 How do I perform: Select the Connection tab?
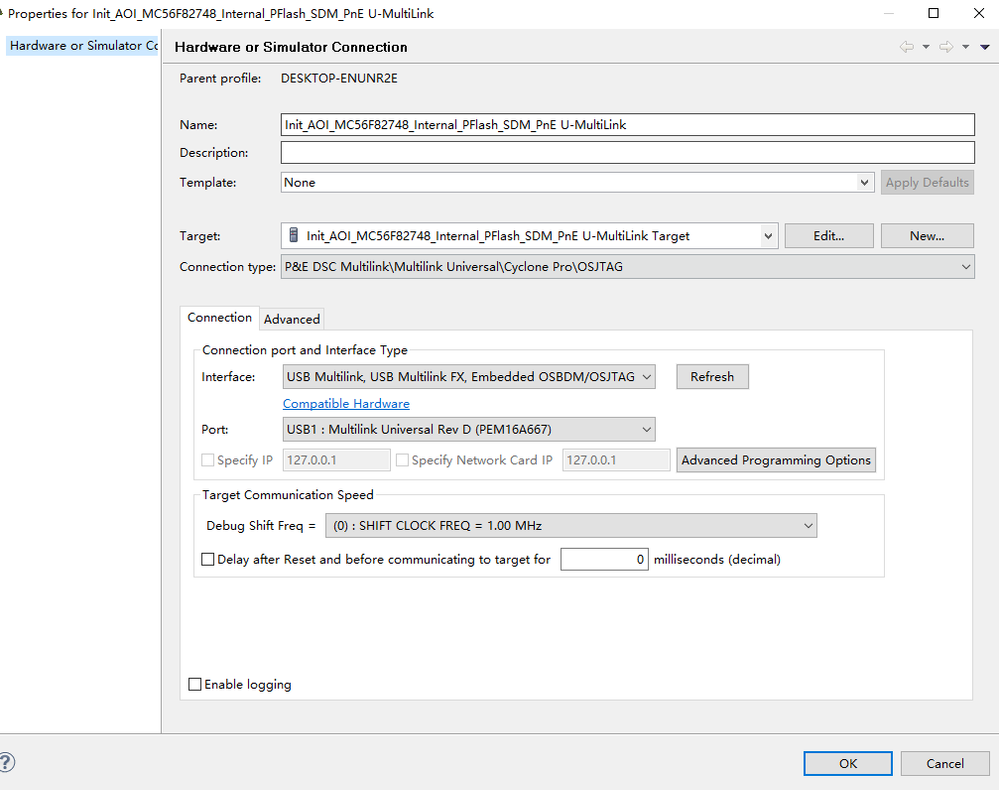[x=220, y=318]
